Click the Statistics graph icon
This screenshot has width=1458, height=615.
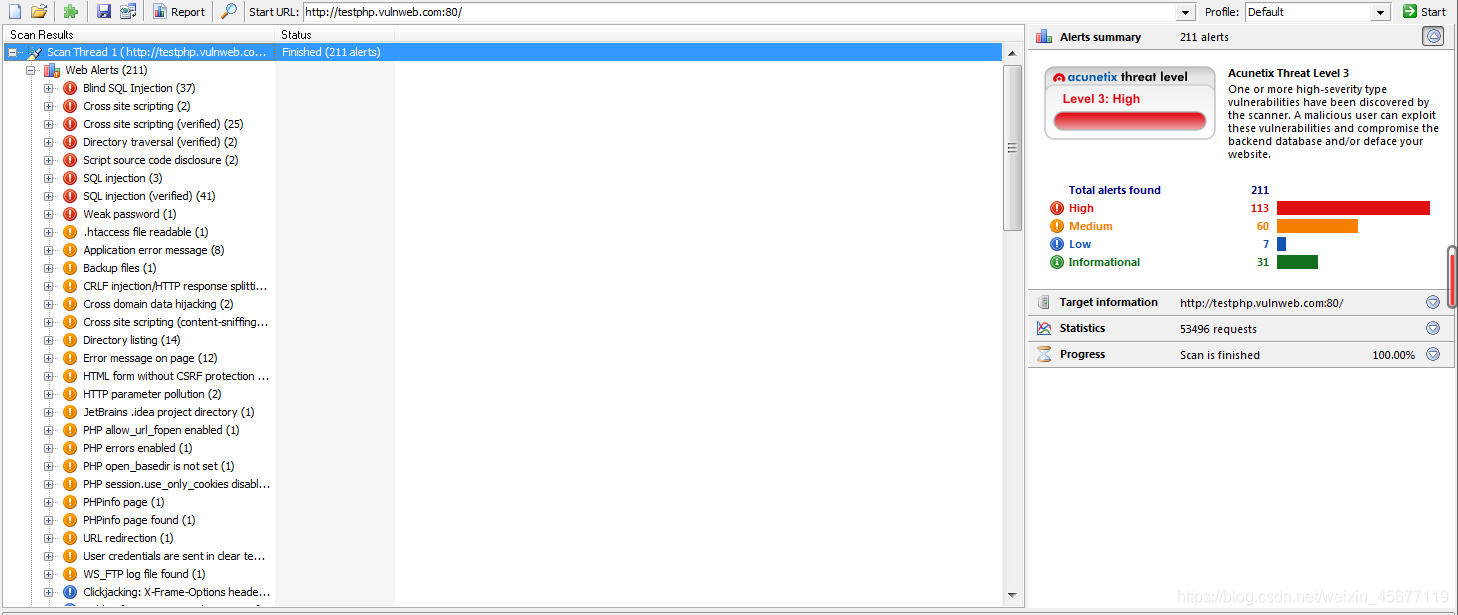pos(1044,328)
